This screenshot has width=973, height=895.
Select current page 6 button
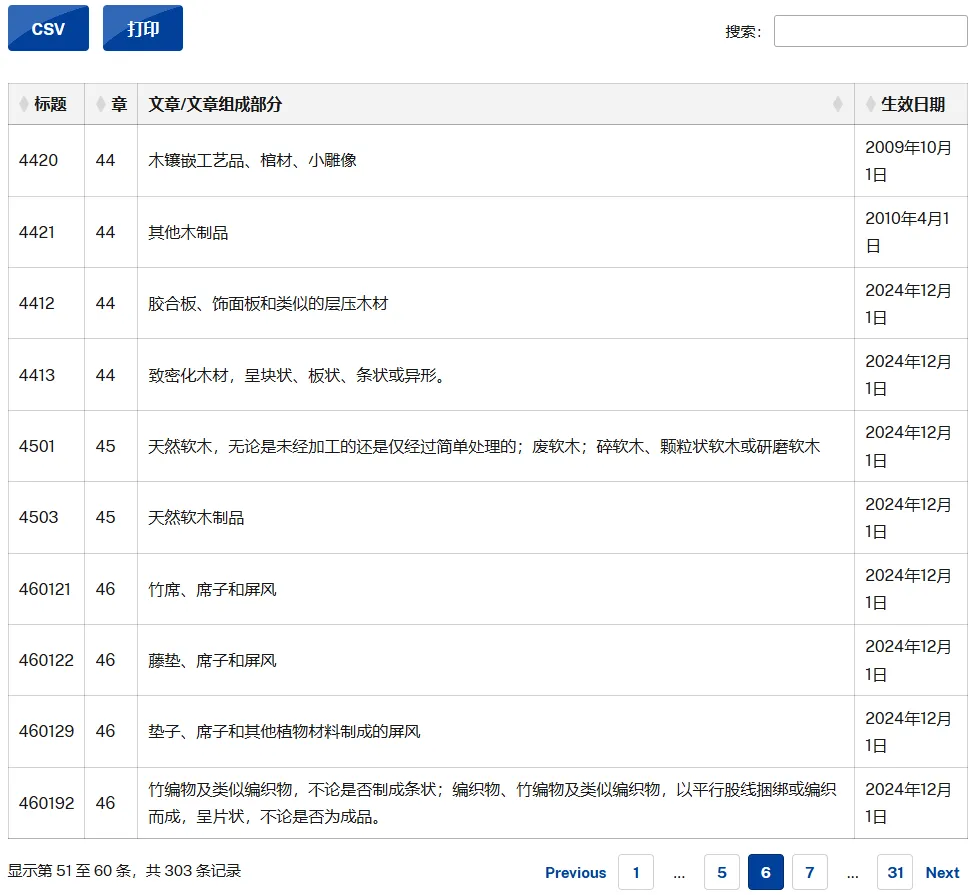[x=766, y=872]
